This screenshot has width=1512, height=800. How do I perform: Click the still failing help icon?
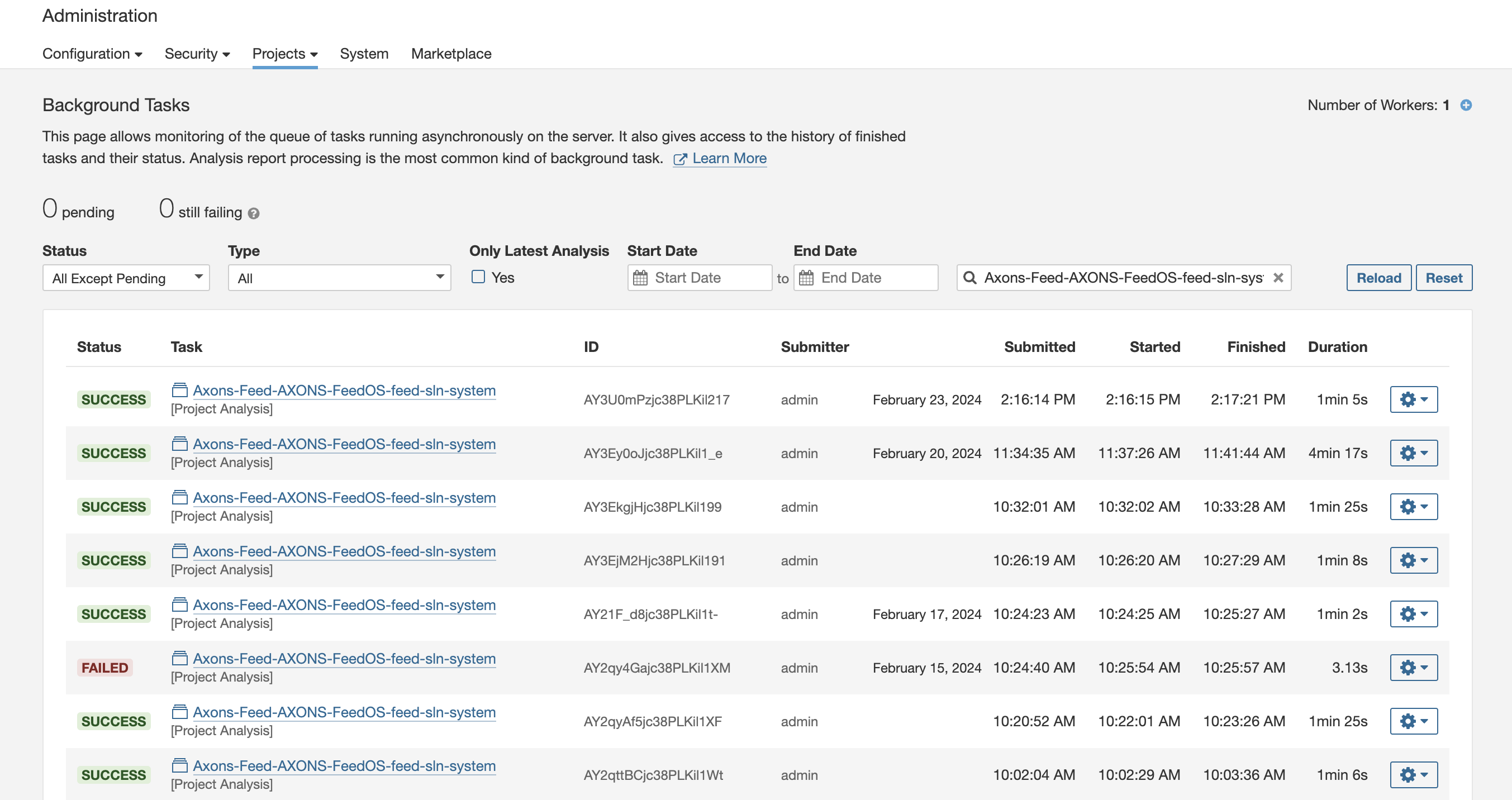point(253,213)
